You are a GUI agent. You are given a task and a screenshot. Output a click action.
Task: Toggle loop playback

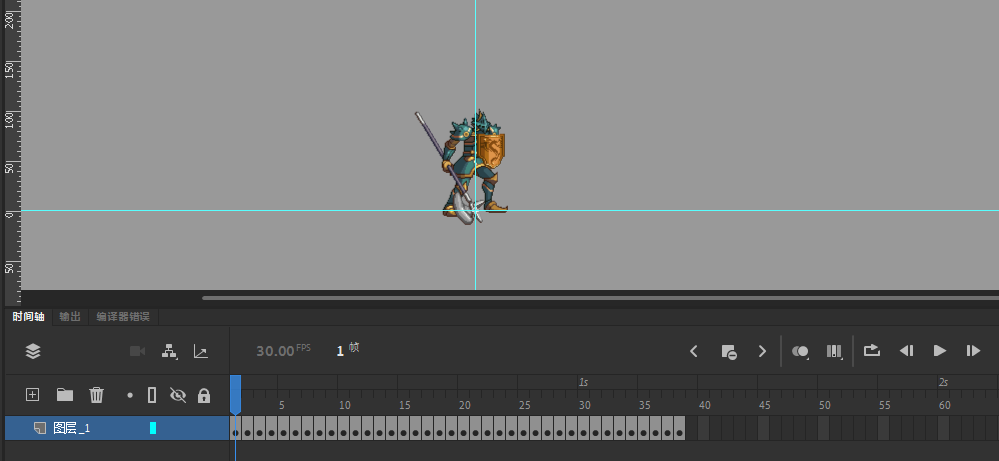(x=872, y=350)
